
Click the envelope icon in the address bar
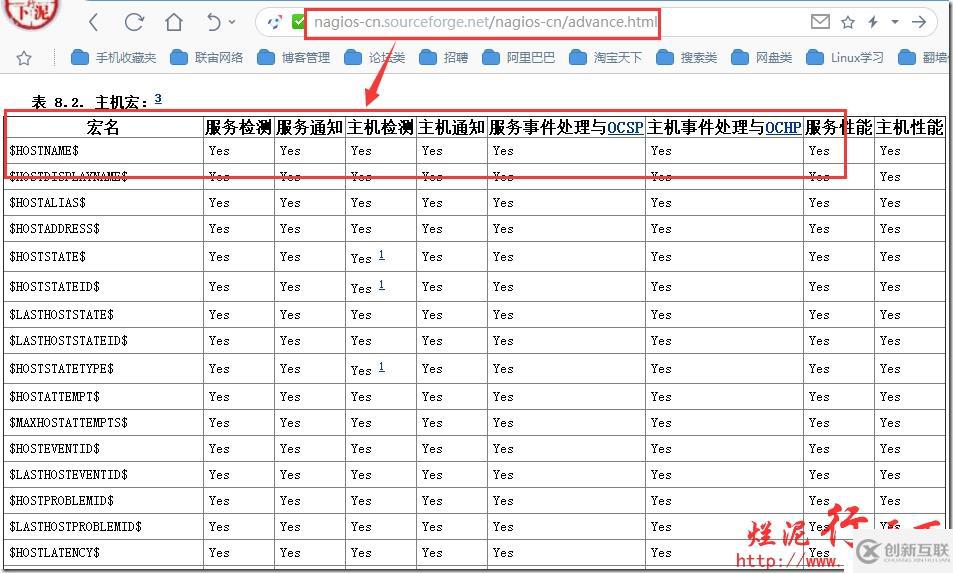pyautogui.click(x=820, y=22)
